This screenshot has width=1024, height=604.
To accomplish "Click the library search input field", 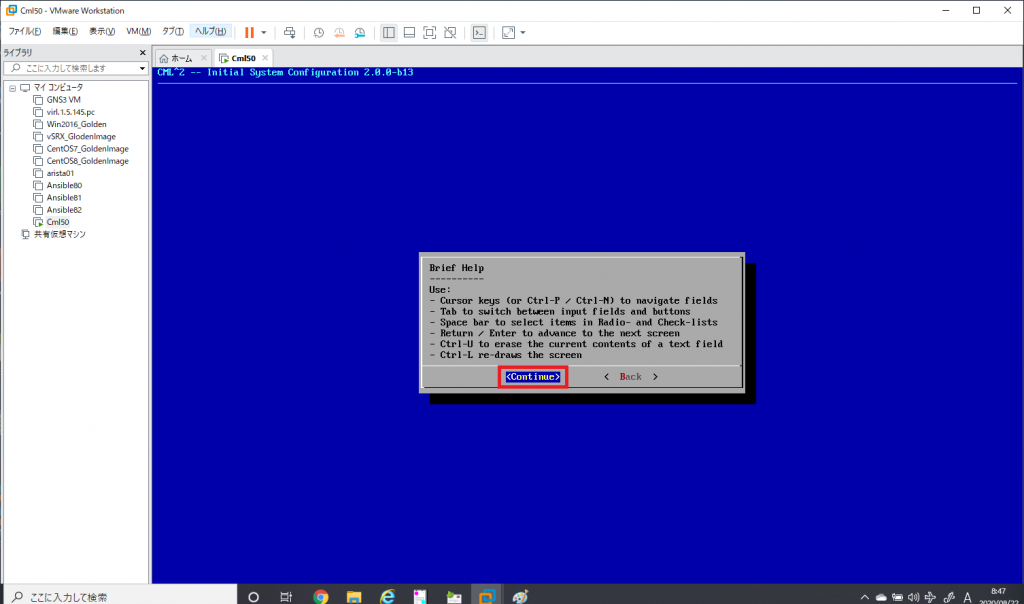I will click(x=70, y=69).
